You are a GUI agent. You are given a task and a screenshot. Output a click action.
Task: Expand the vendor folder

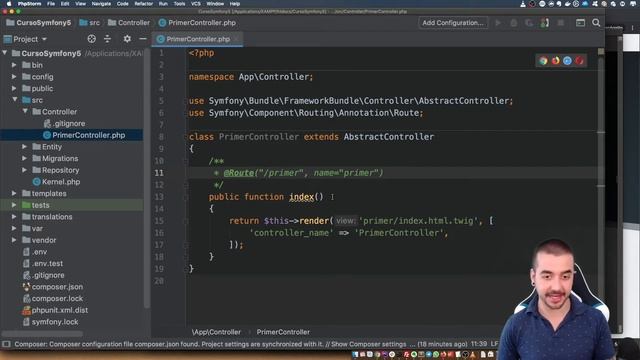coord(14,240)
